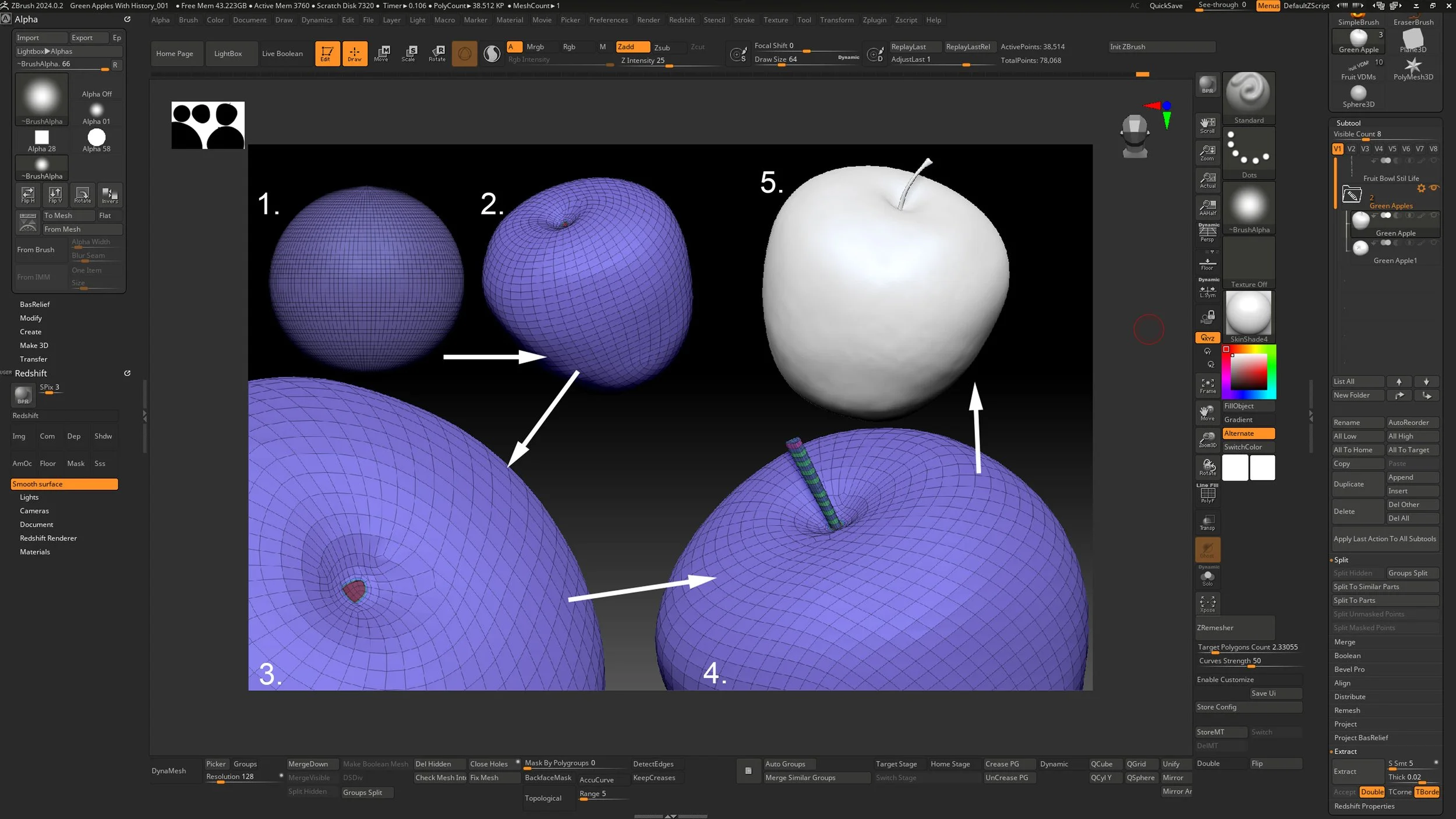Pick a color in the color picker
The height and width of the screenshot is (819, 1456).
[x=1248, y=372]
